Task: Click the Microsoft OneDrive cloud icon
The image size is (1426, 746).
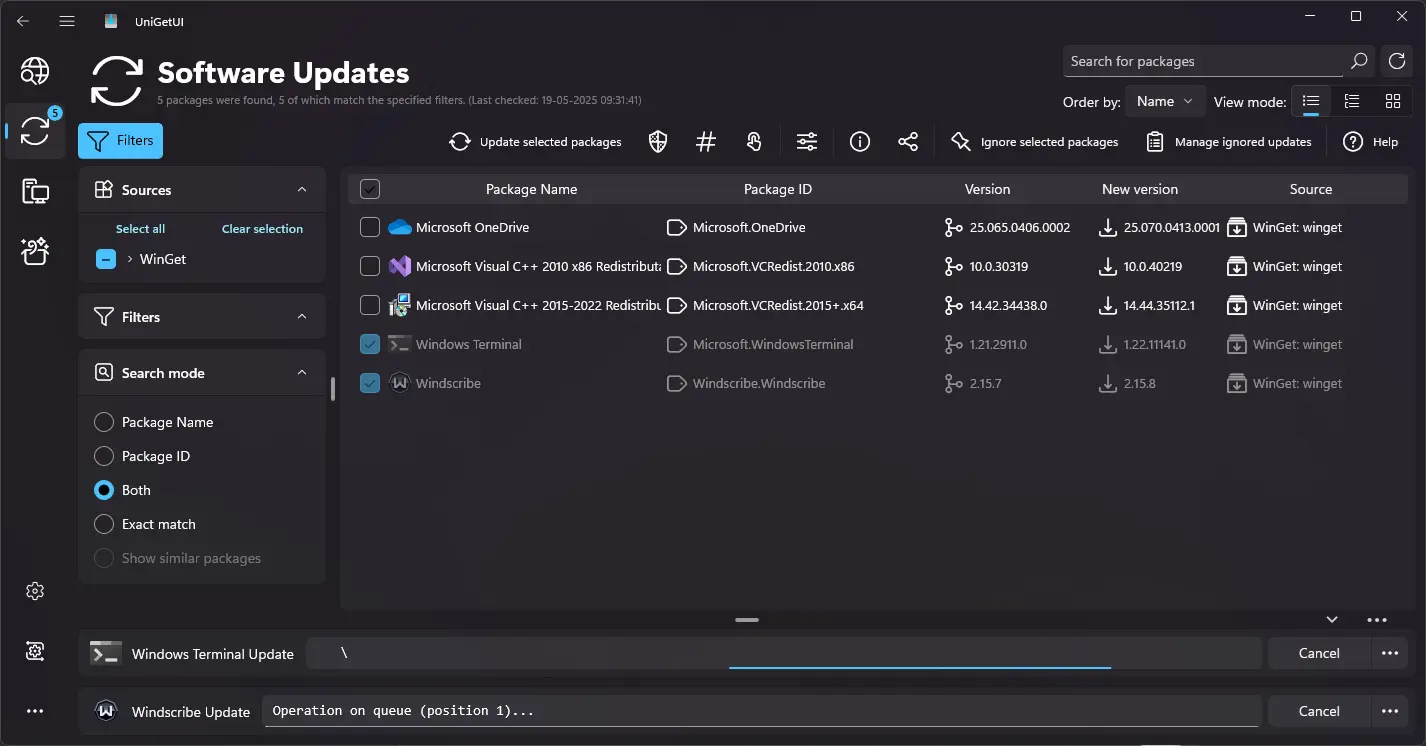Action: point(400,228)
